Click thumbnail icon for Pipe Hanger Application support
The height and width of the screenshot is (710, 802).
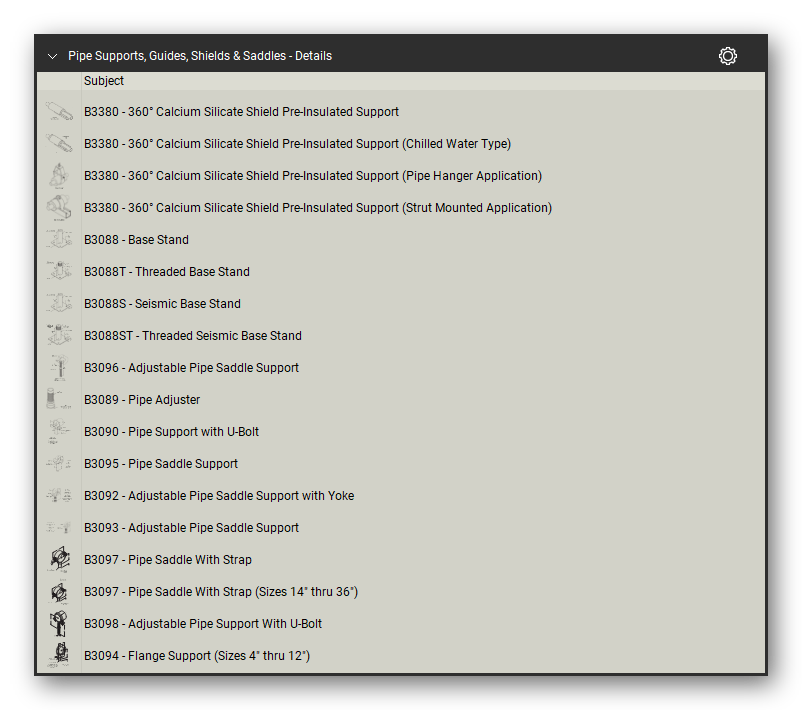click(59, 175)
